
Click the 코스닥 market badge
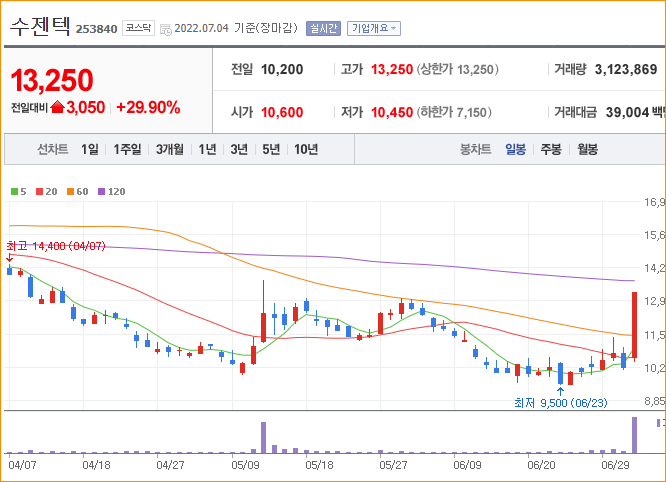point(138,28)
